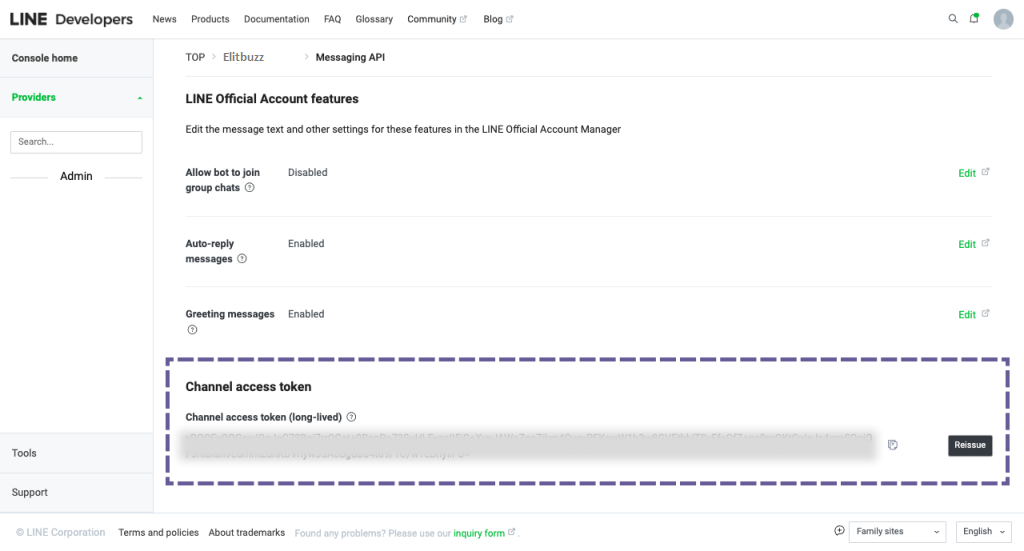
Task: Open the notifications bell icon
Action: 974,19
